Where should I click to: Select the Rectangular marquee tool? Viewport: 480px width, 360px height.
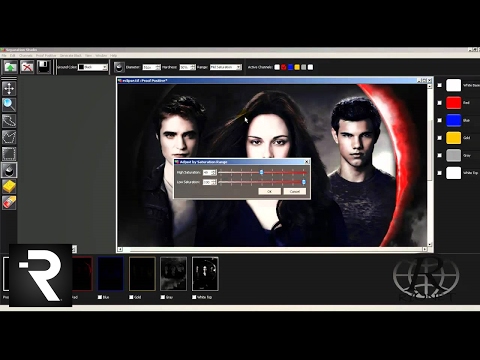9,154
